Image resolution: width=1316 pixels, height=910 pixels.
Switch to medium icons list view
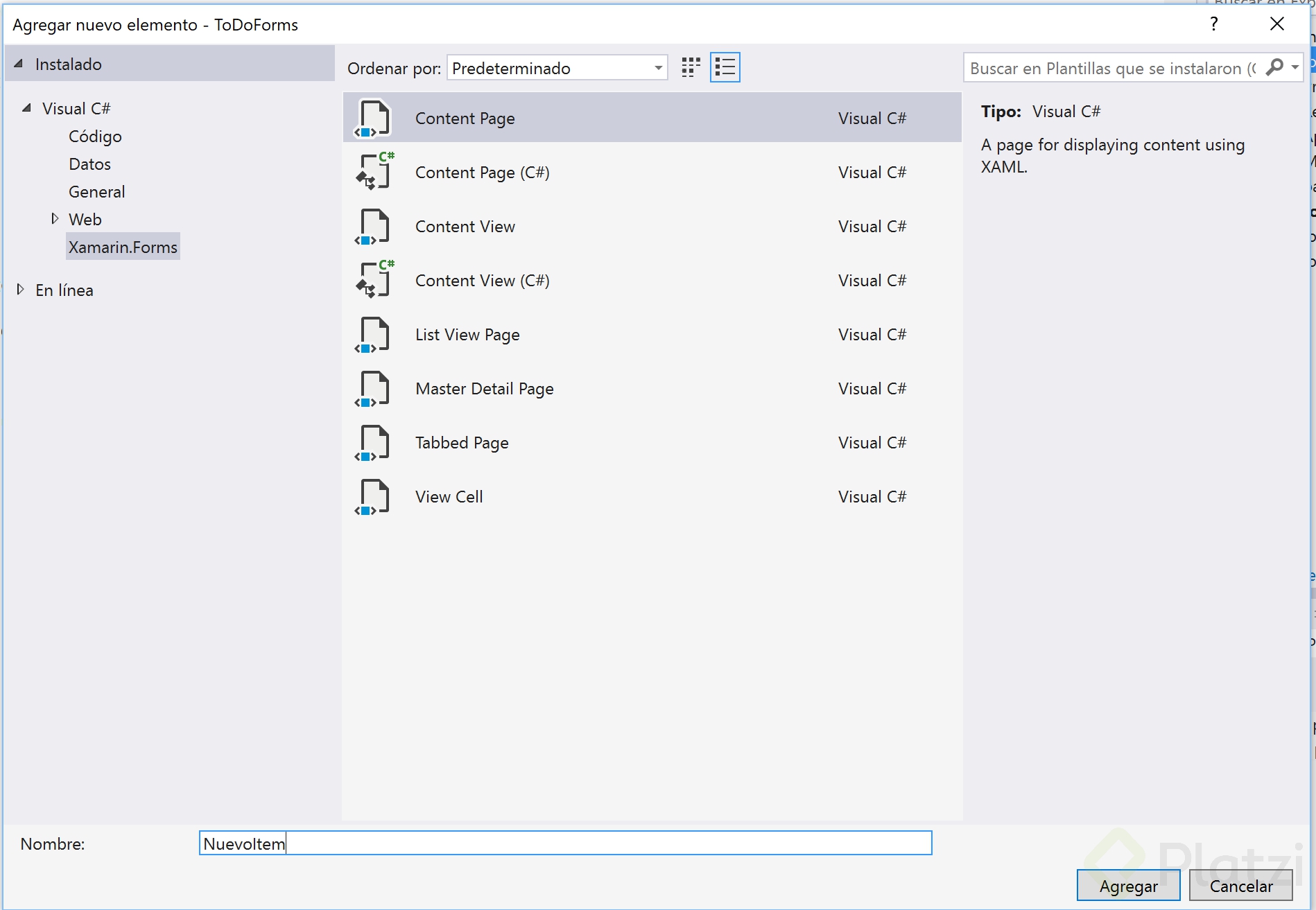(x=725, y=67)
